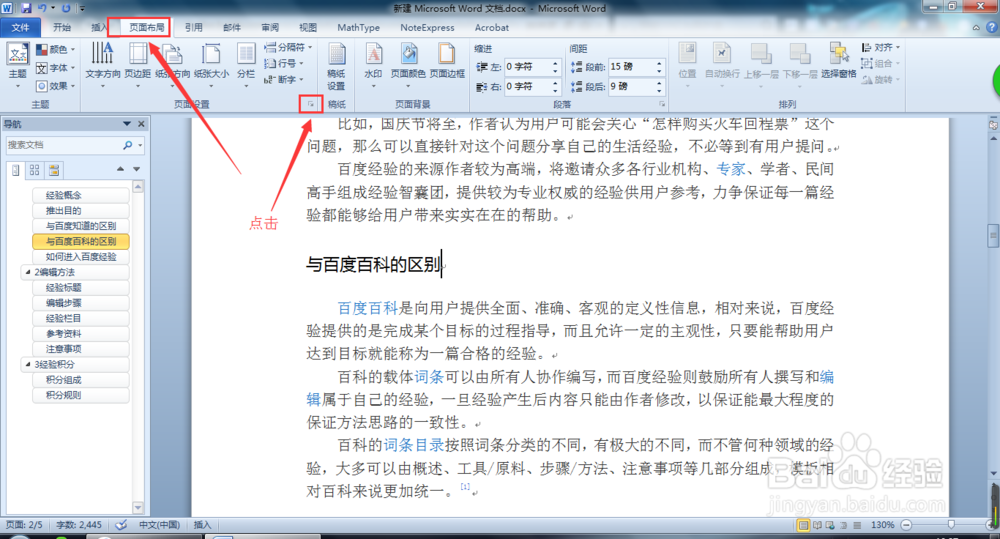Collapse the 2编辑方法 heading group

(x=27, y=272)
